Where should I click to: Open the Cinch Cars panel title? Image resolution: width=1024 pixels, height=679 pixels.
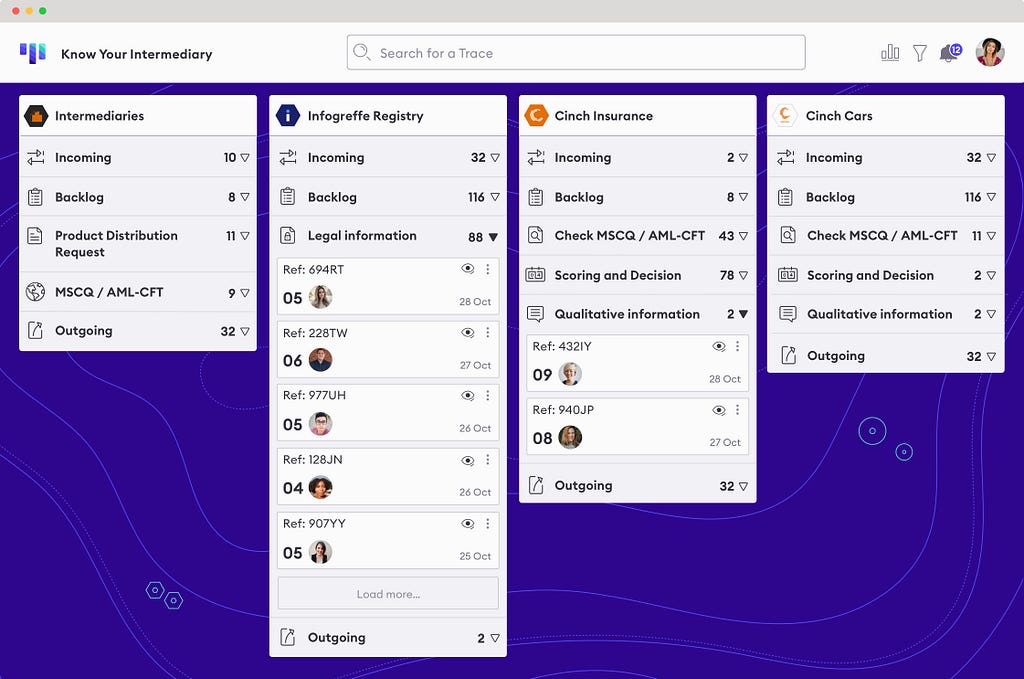[x=839, y=116]
